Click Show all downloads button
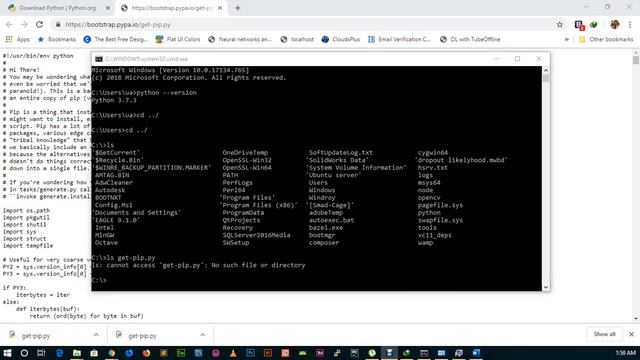 (604, 334)
